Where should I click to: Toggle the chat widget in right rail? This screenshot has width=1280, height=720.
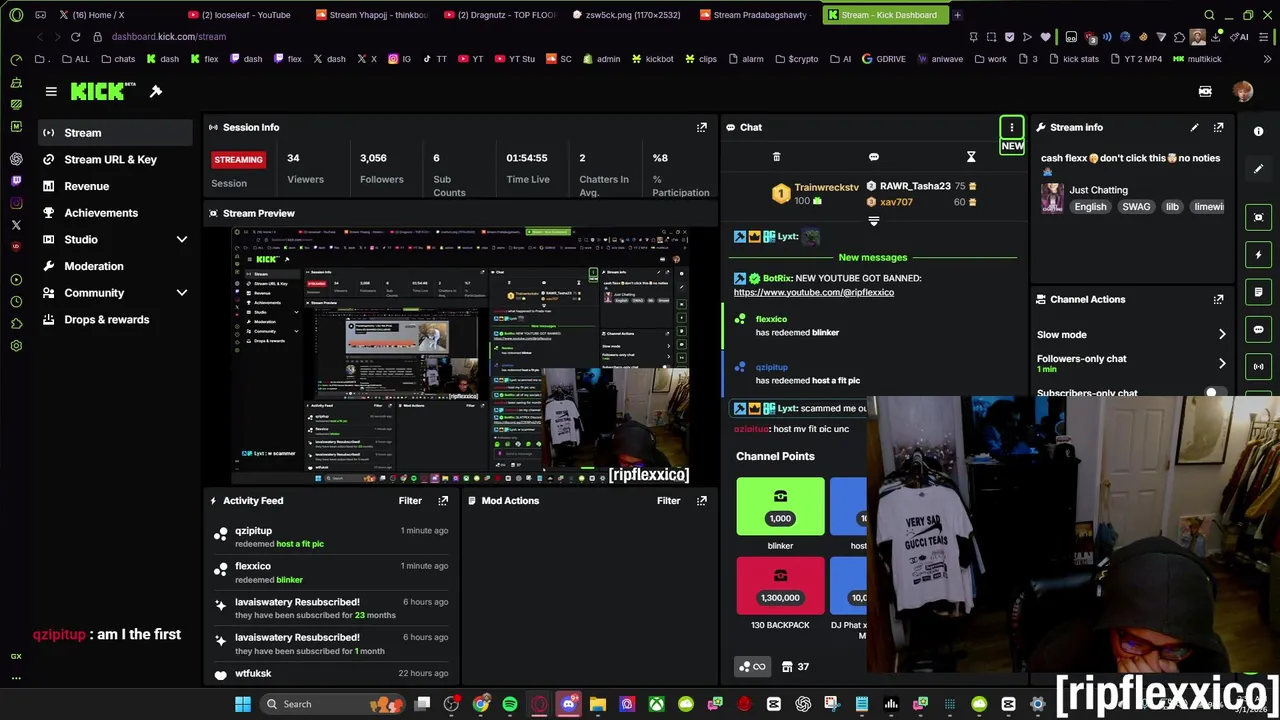point(1258,329)
